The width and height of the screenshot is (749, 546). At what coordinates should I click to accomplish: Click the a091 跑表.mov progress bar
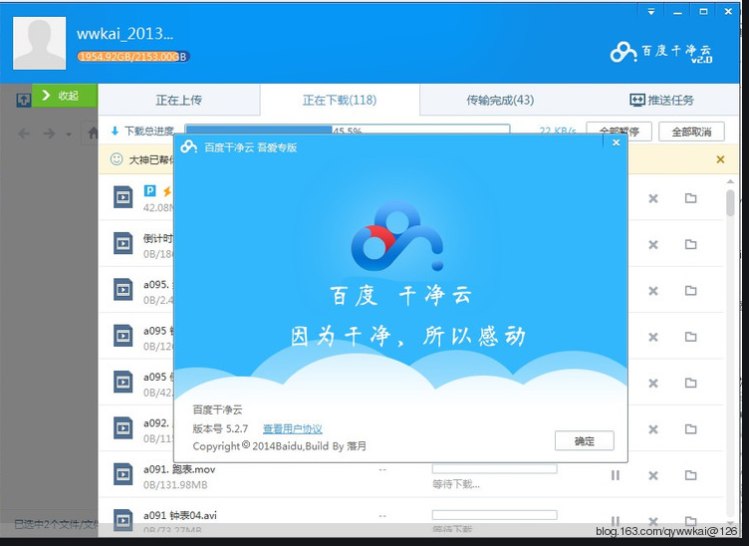pyautogui.click(x=494, y=468)
